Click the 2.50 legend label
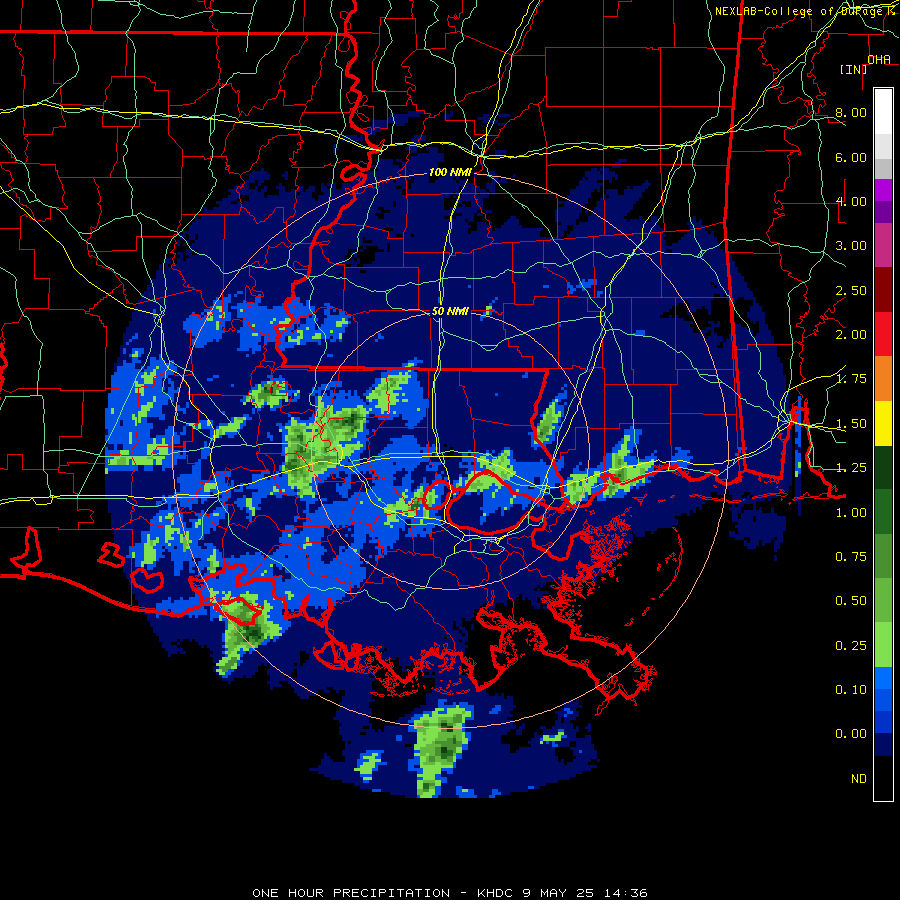Image resolution: width=900 pixels, height=900 pixels. coord(851,290)
